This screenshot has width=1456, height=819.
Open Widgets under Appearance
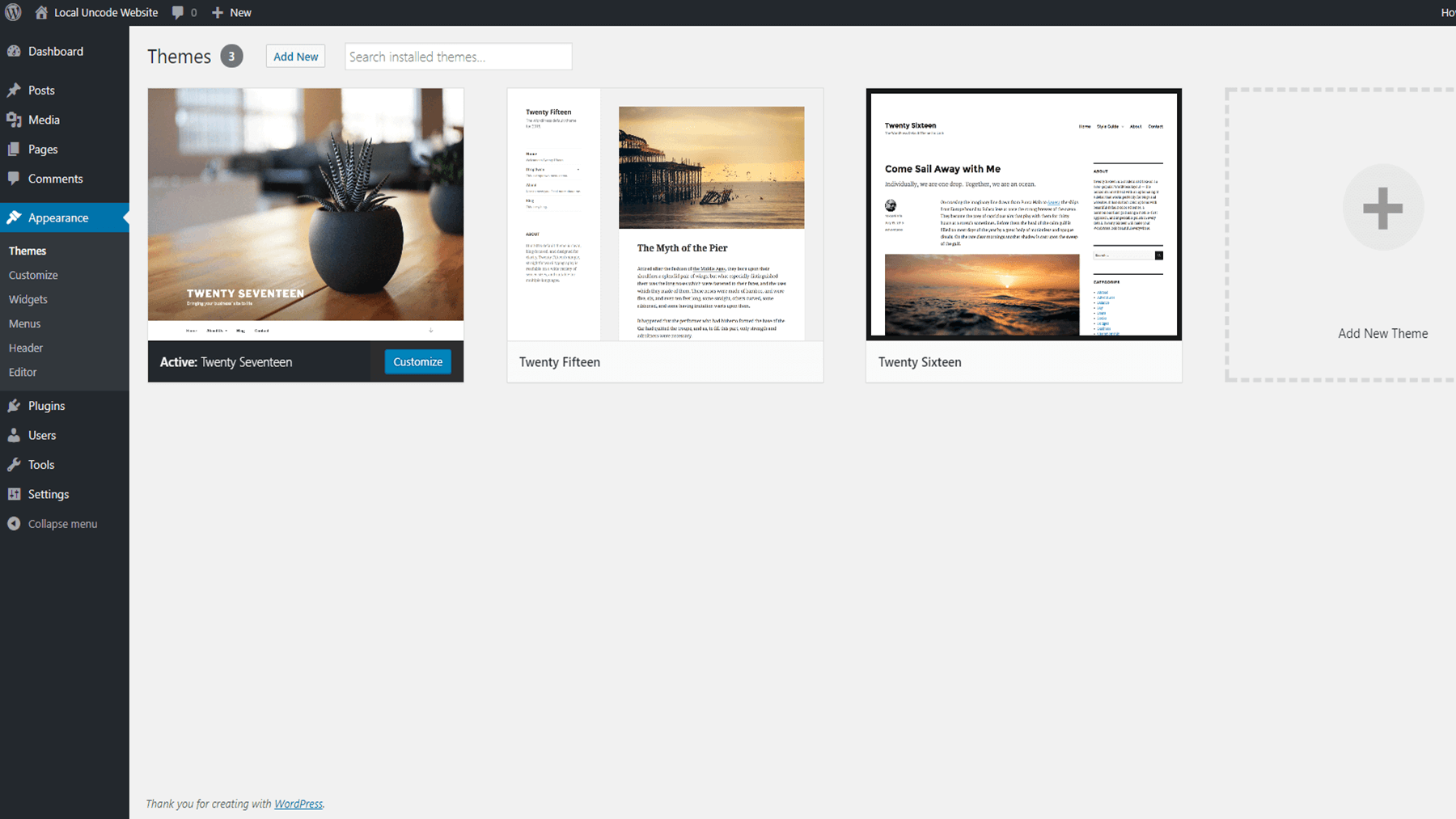click(28, 299)
